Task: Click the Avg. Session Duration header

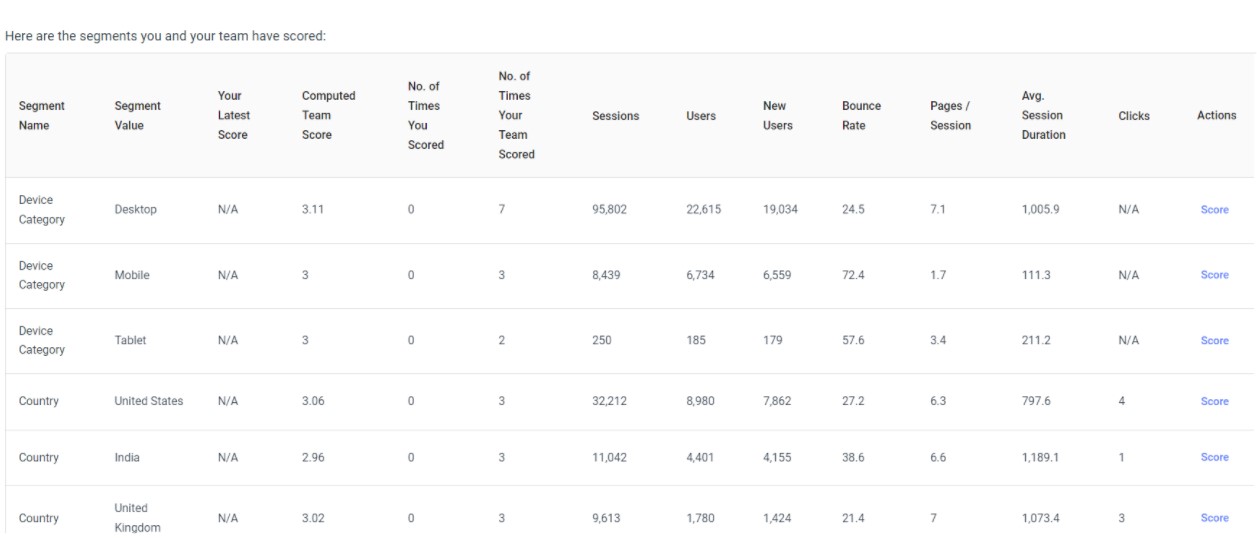Action: [1043, 116]
